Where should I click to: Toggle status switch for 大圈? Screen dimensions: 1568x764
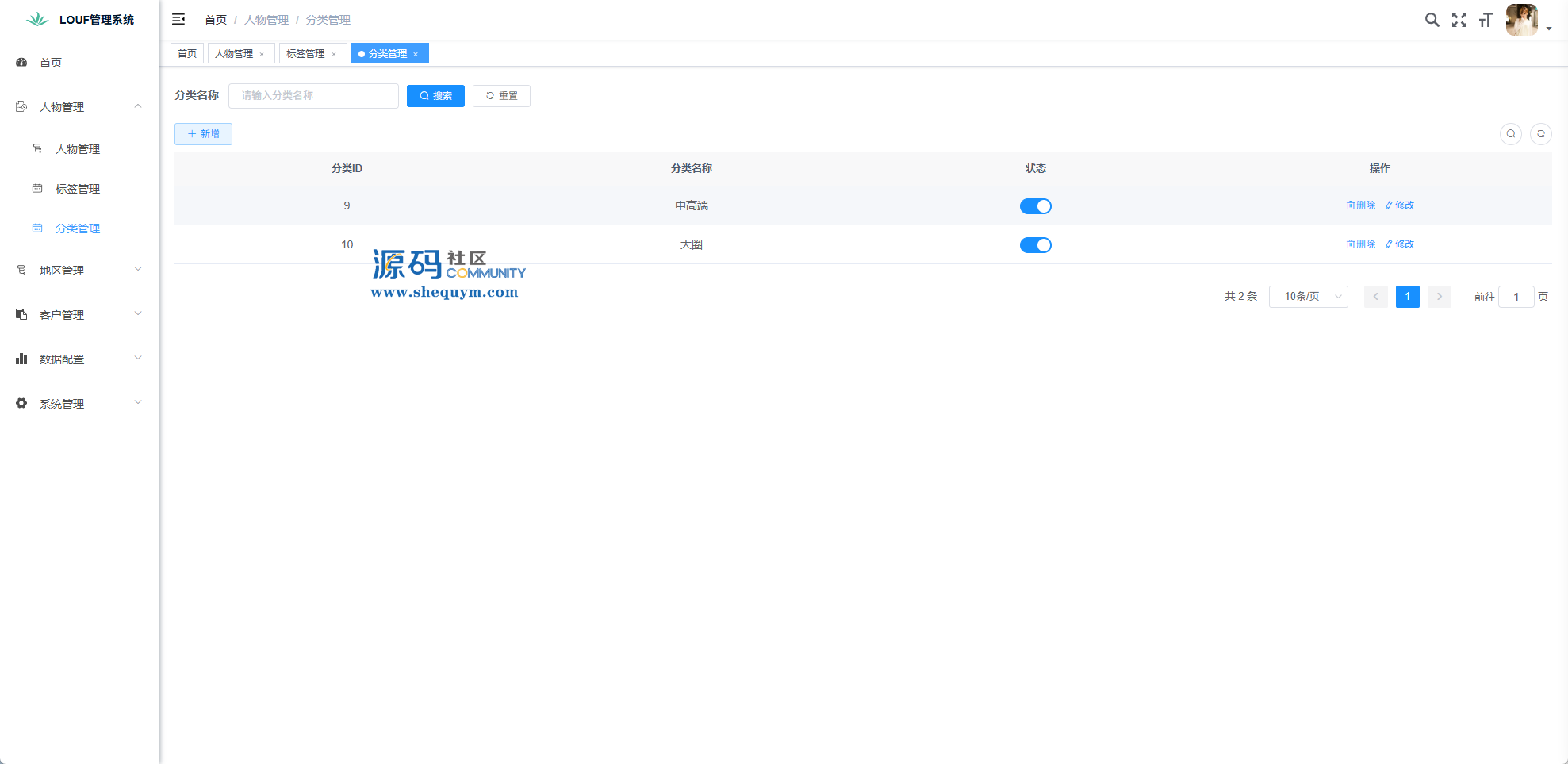[x=1035, y=245]
